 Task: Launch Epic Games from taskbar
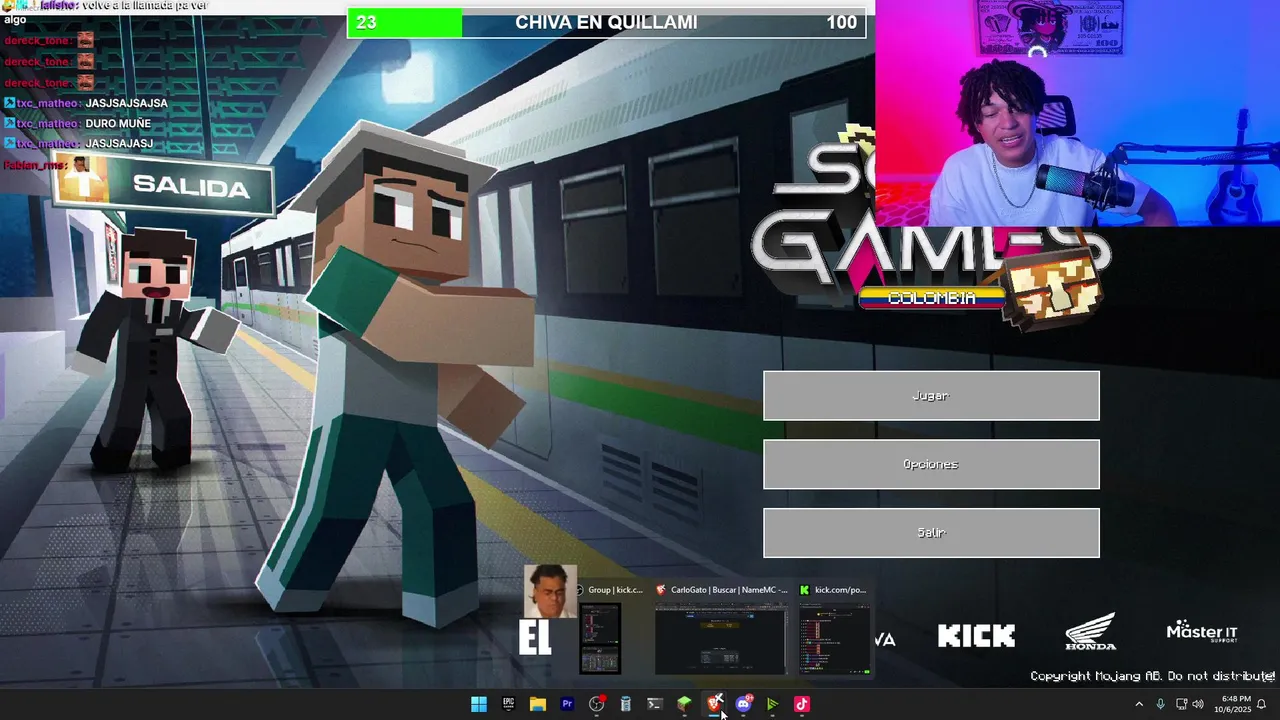pyautogui.click(x=508, y=704)
